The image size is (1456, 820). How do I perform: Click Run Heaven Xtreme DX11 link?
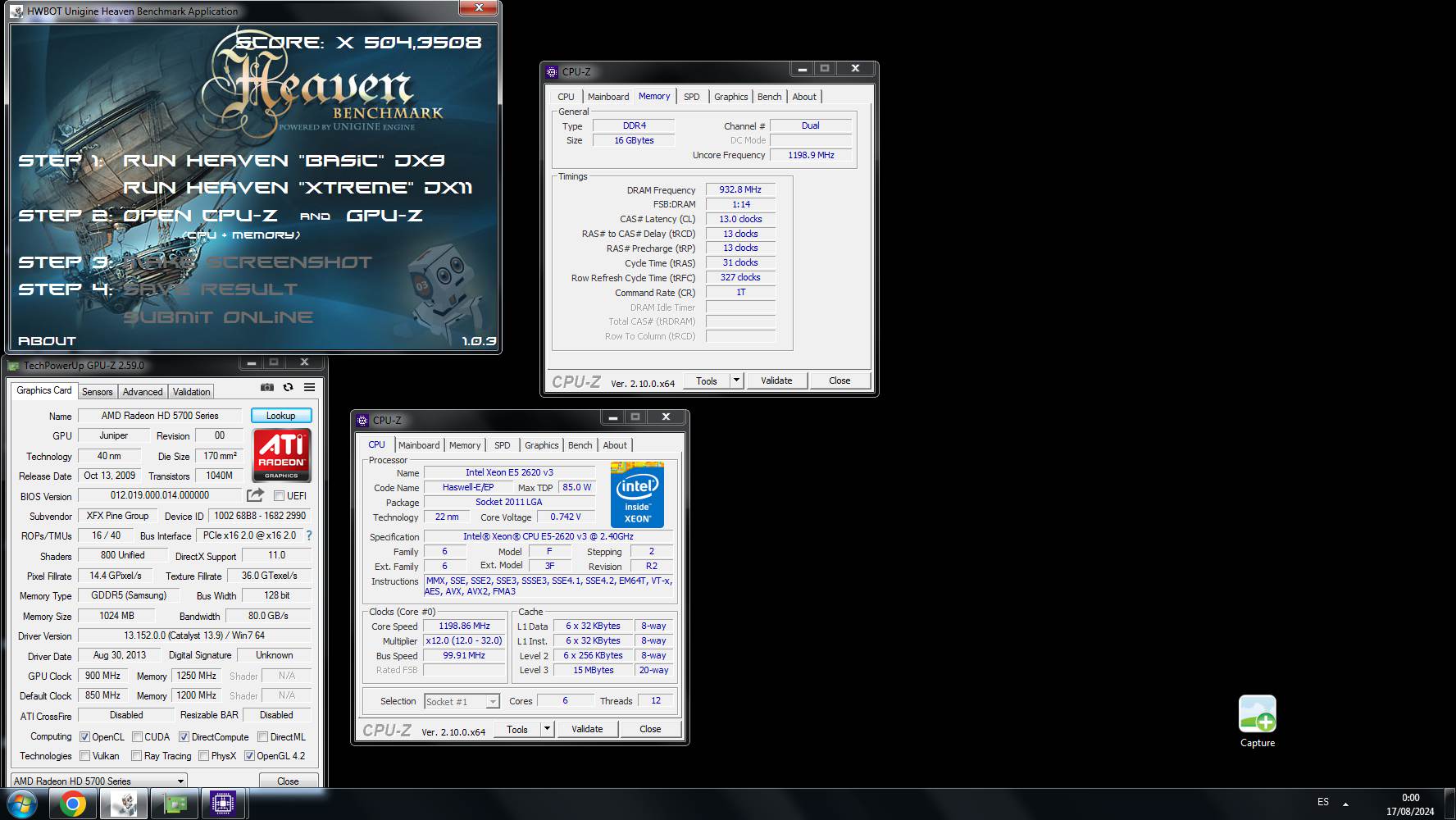click(298, 188)
